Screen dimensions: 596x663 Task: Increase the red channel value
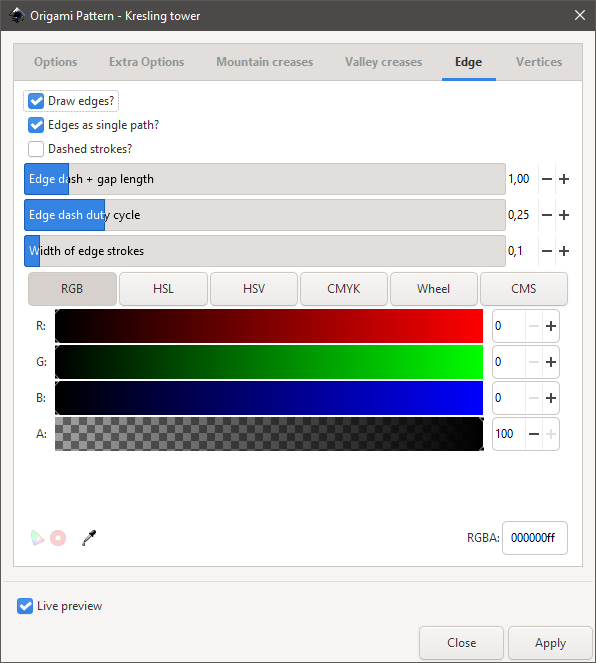[551, 326]
